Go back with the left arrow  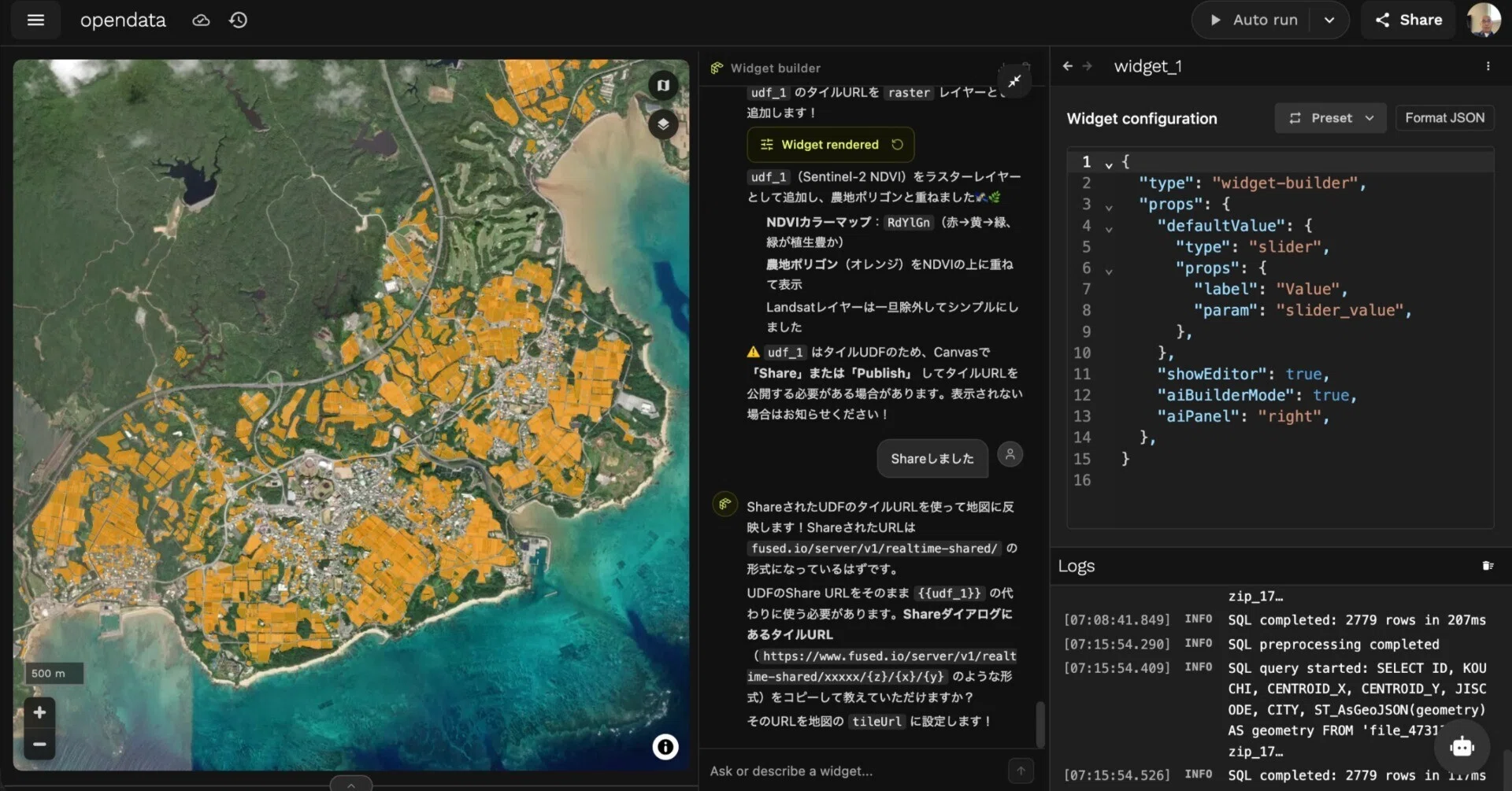1068,67
